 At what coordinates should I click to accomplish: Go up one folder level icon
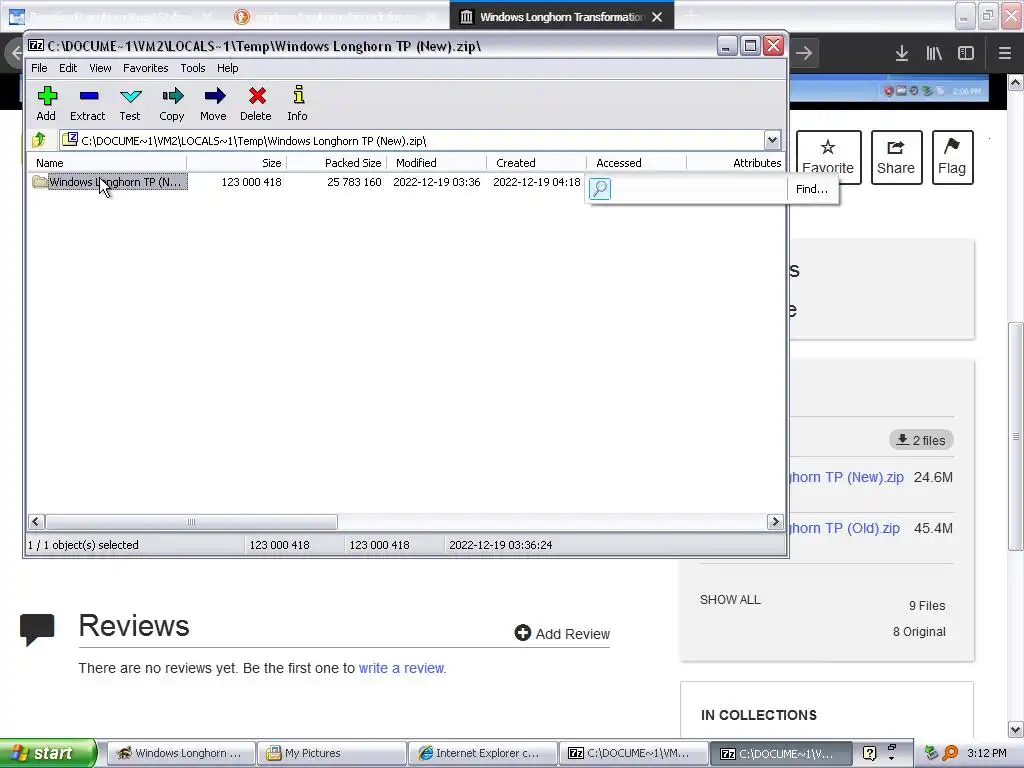[39, 139]
